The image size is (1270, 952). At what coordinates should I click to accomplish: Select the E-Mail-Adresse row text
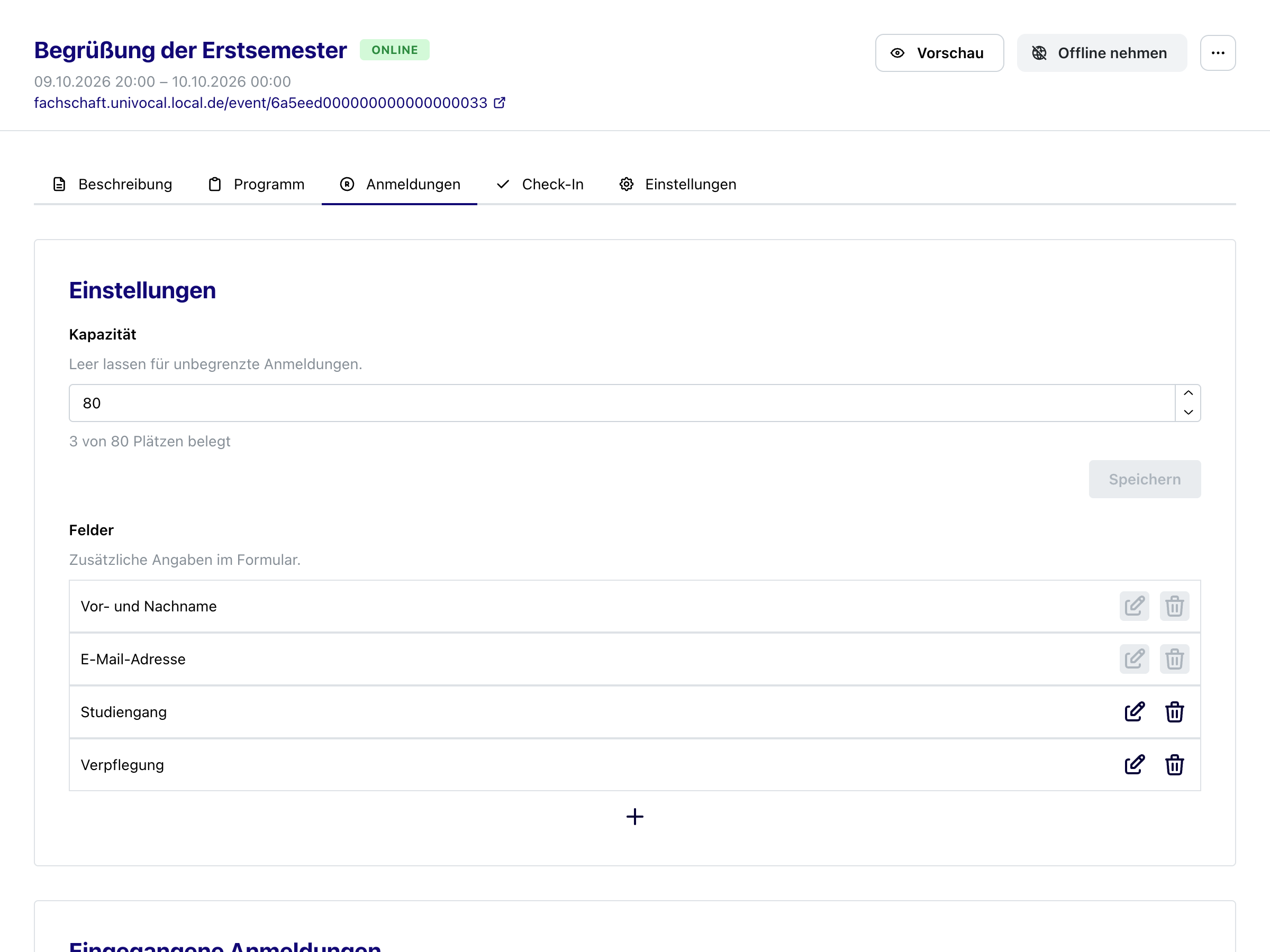tap(133, 659)
